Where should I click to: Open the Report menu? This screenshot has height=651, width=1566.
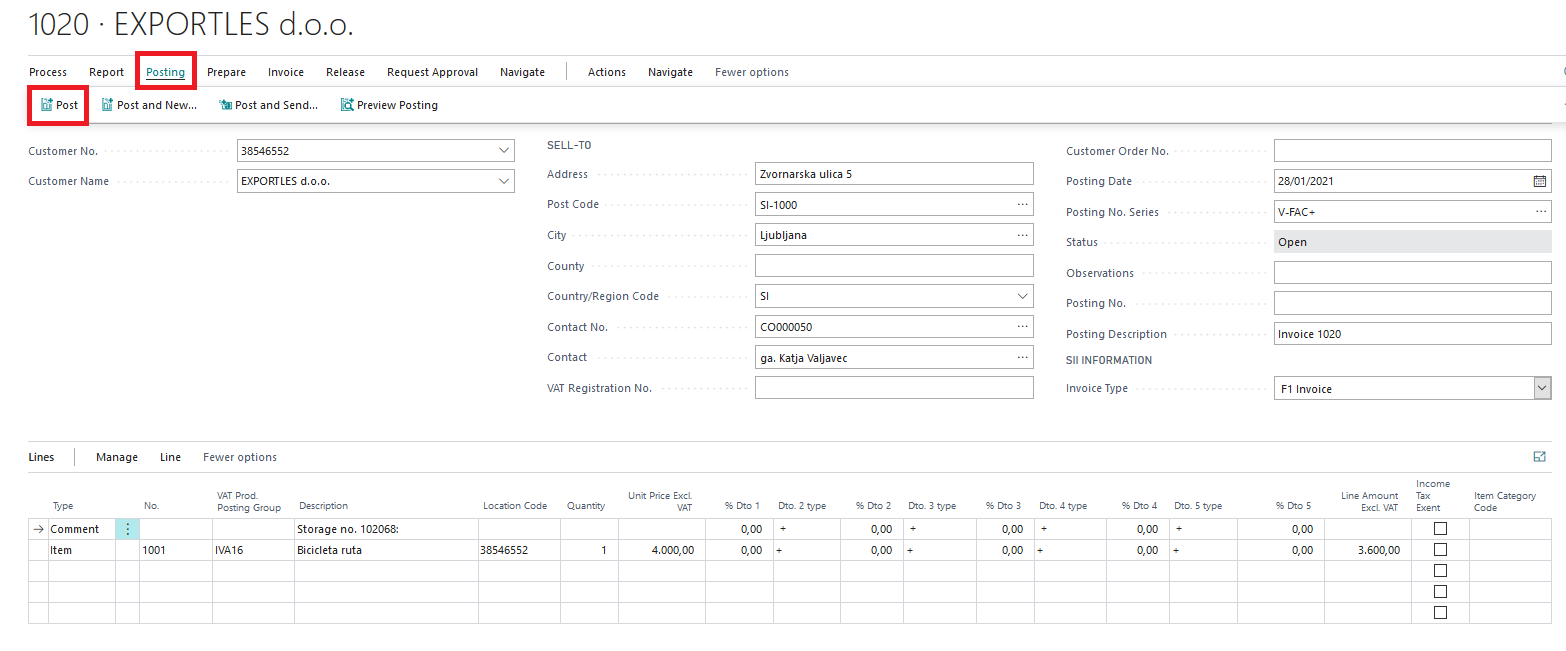pos(106,72)
